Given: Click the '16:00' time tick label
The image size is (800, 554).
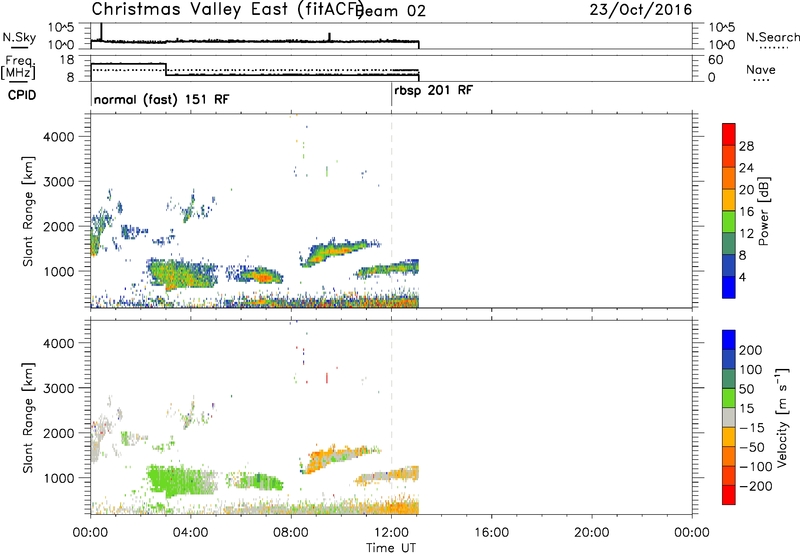Looking at the screenshot, I should point(491,533).
